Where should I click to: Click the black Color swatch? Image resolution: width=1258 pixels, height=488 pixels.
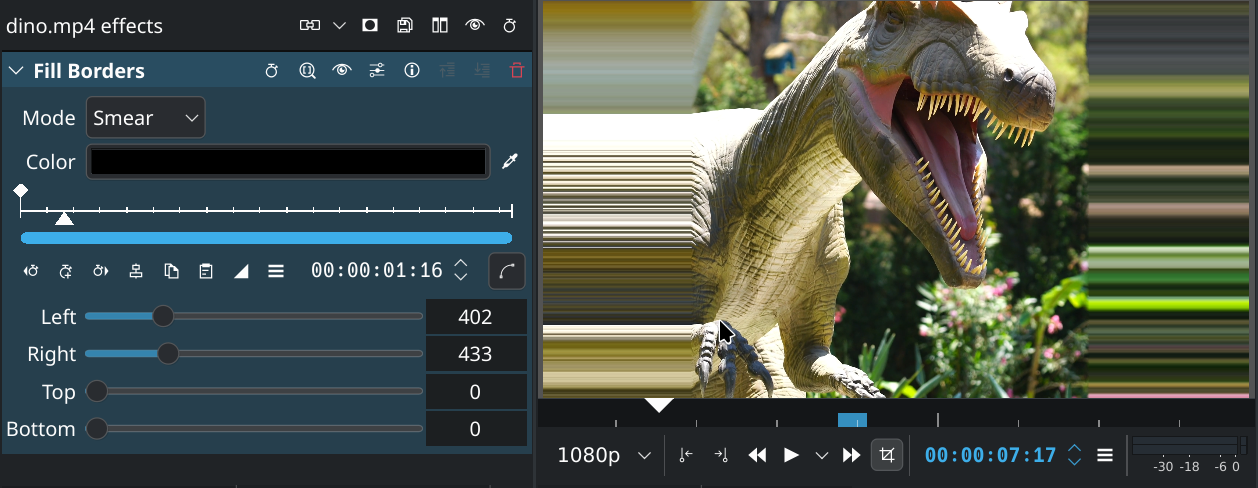[x=288, y=162]
